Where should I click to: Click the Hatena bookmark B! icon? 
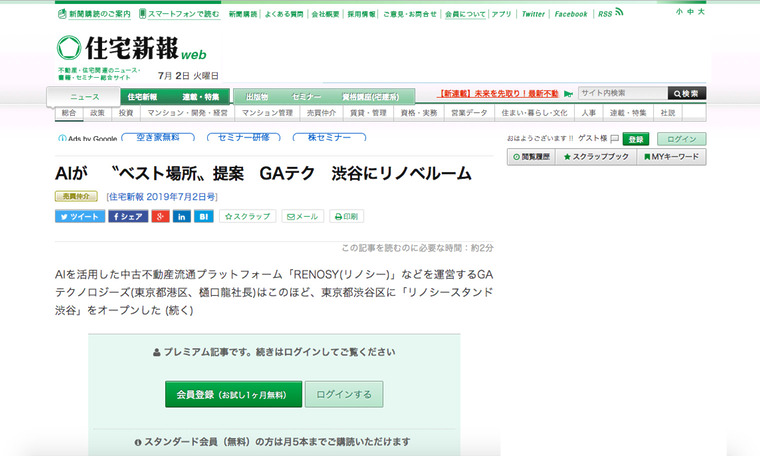coord(204,216)
